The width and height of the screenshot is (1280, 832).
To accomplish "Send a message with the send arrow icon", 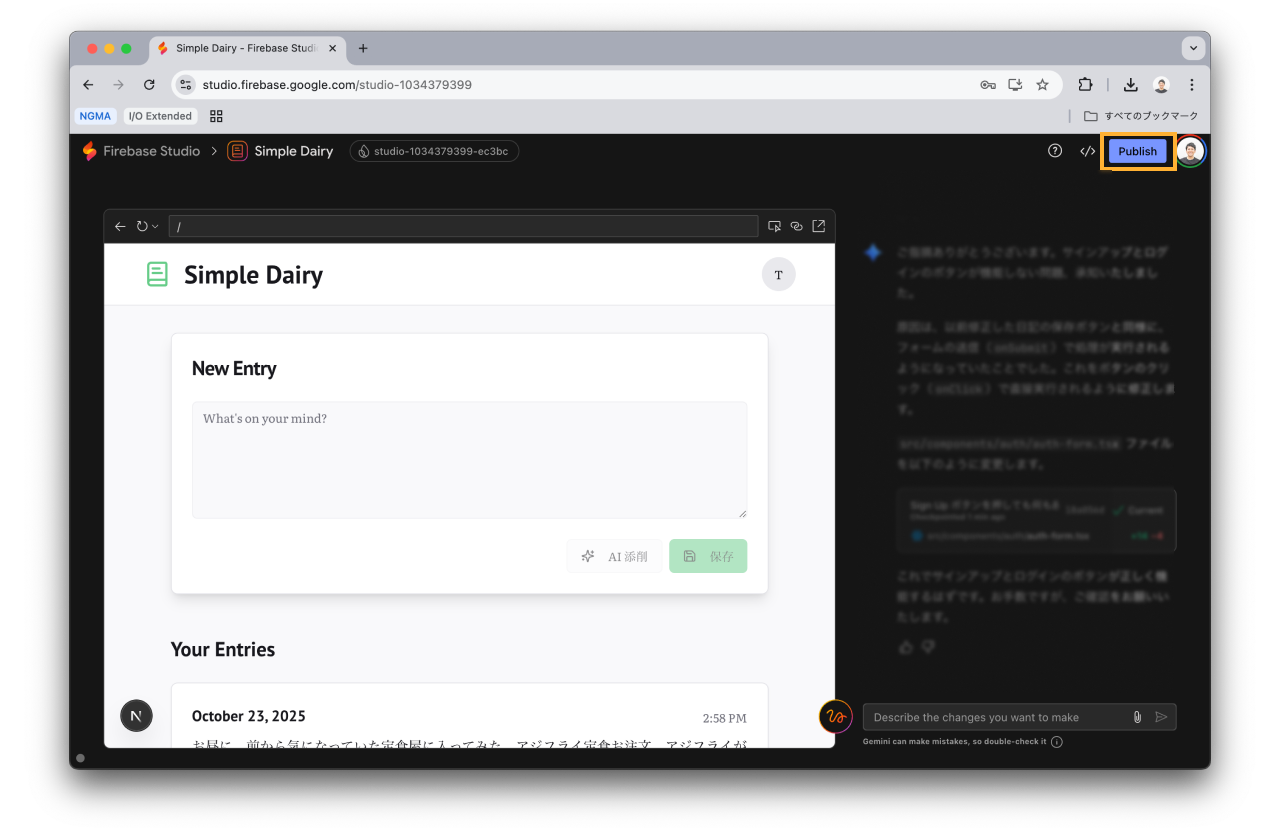I will click(1161, 716).
